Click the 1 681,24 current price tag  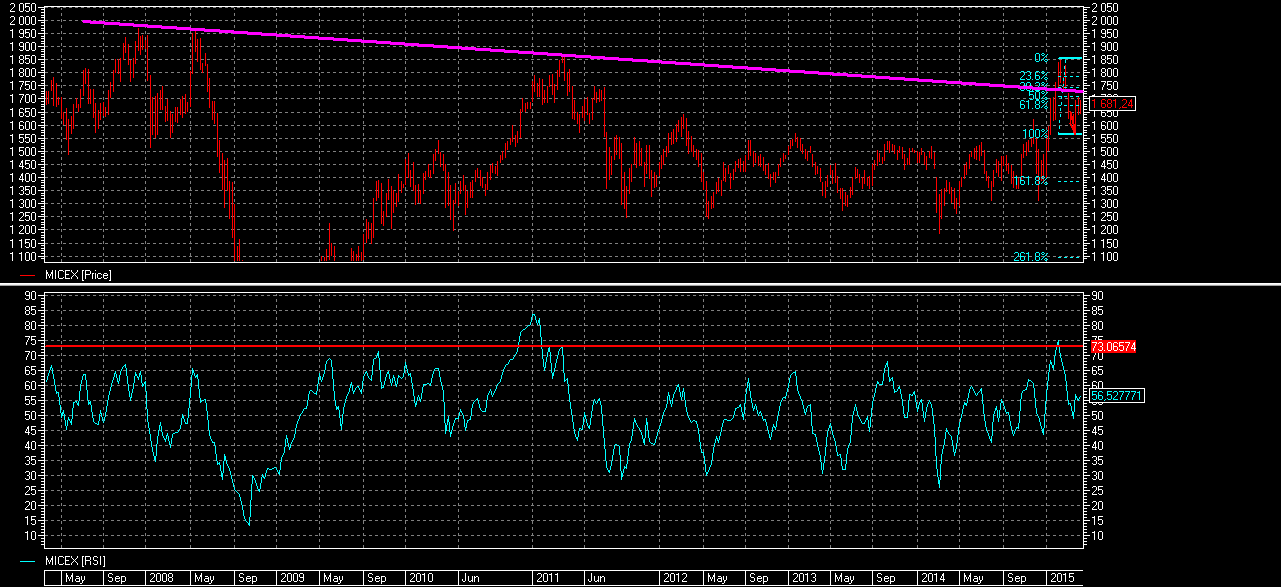click(1112, 104)
